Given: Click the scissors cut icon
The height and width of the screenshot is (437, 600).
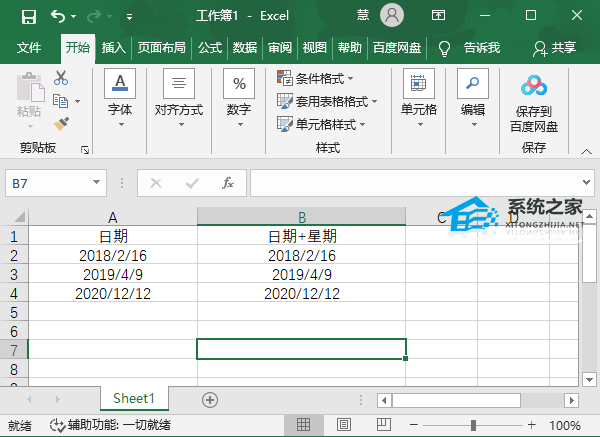Looking at the screenshot, I should tap(61, 78).
